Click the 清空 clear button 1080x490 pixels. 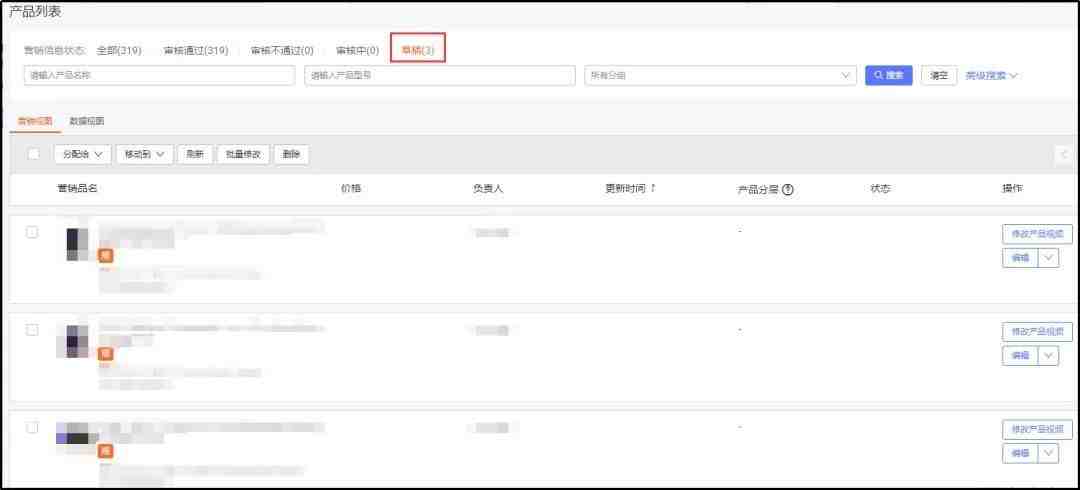pyautogui.click(x=939, y=76)
